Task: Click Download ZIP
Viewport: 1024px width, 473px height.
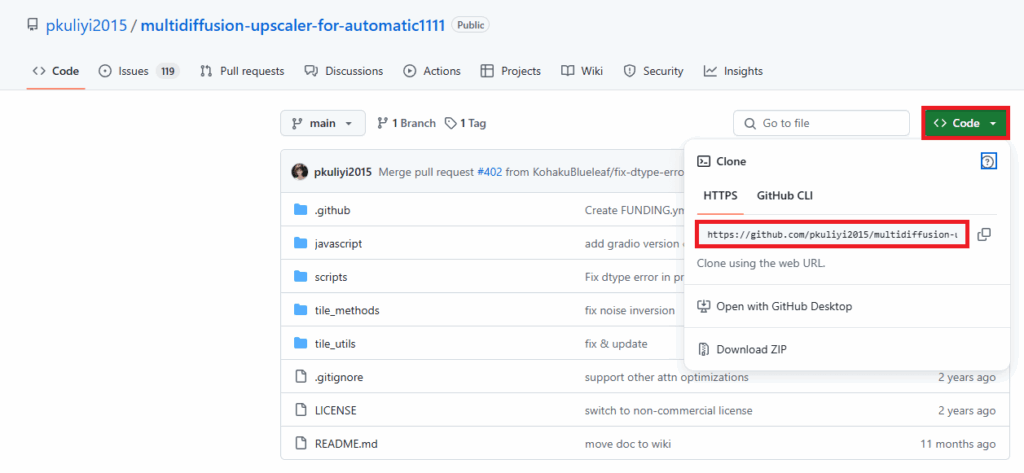Action: click(x=742, y=349)
